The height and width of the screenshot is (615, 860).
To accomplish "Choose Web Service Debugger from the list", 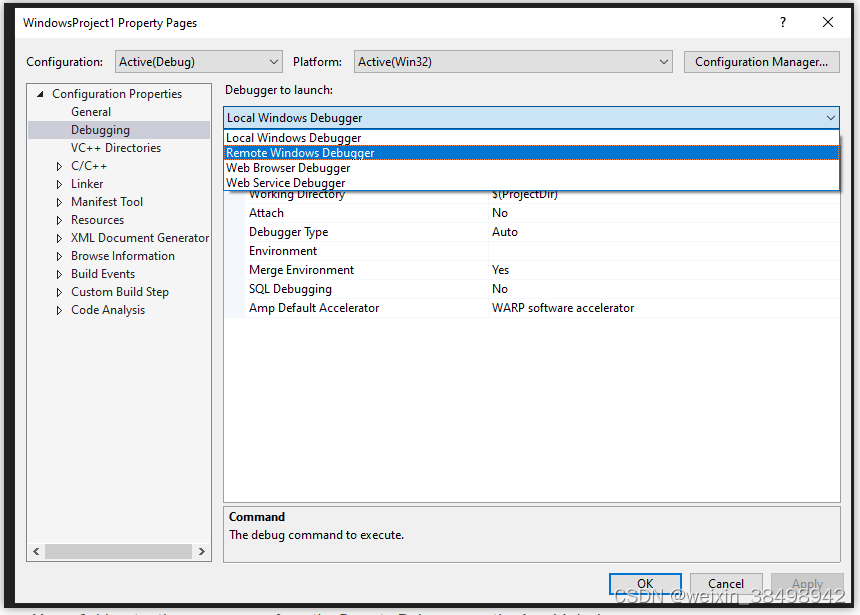I will (x=531, y=183).
